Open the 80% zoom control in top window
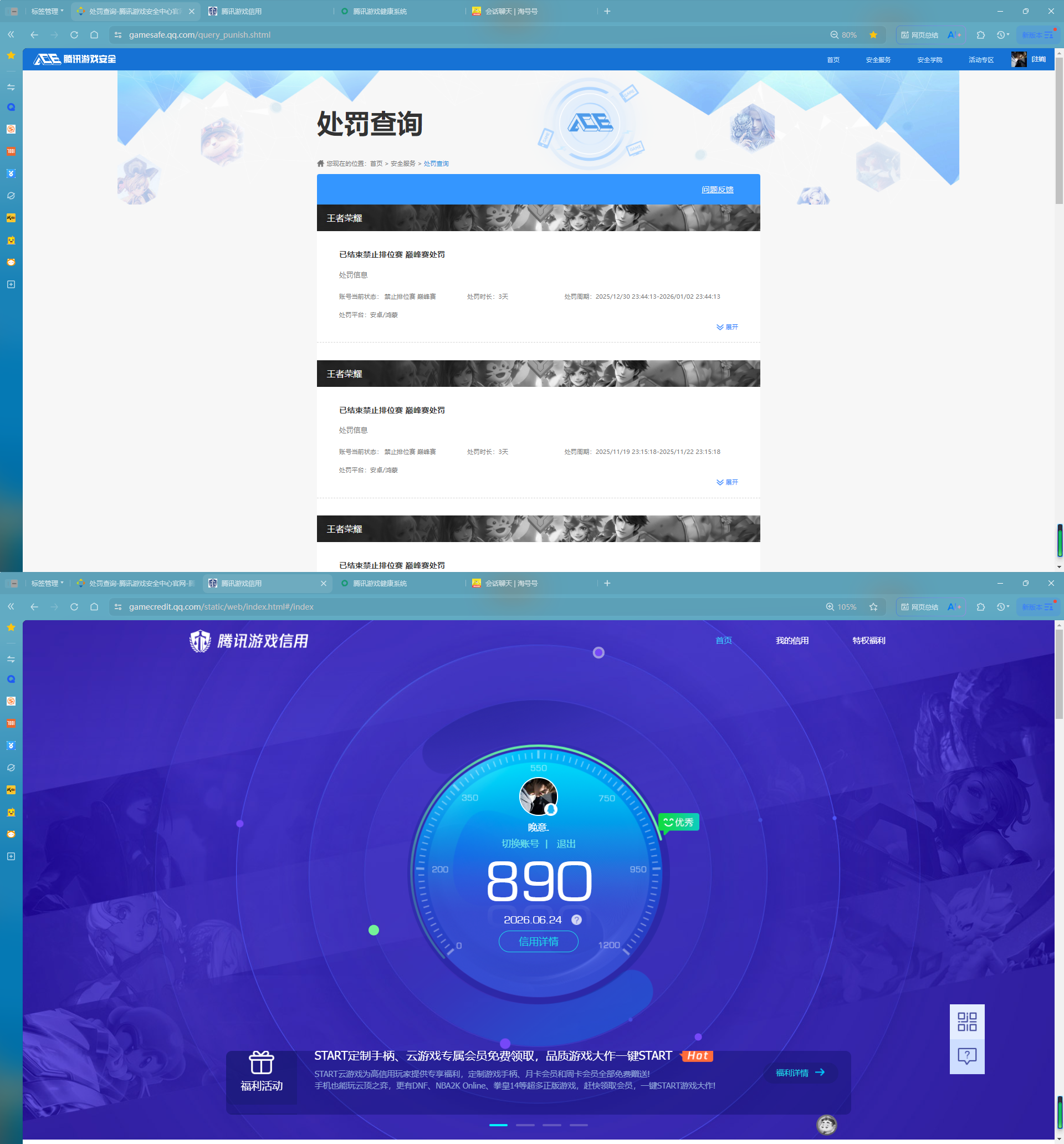 [843, 34]
